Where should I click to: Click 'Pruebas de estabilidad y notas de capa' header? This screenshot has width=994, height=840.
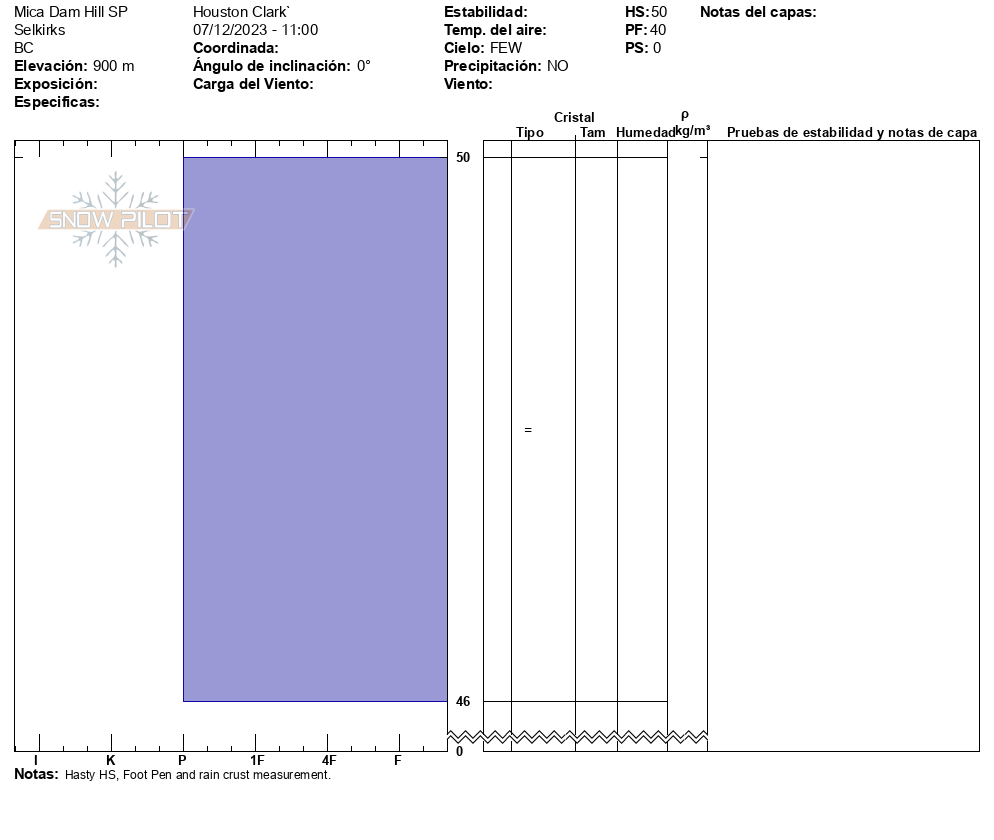(852, 132)
